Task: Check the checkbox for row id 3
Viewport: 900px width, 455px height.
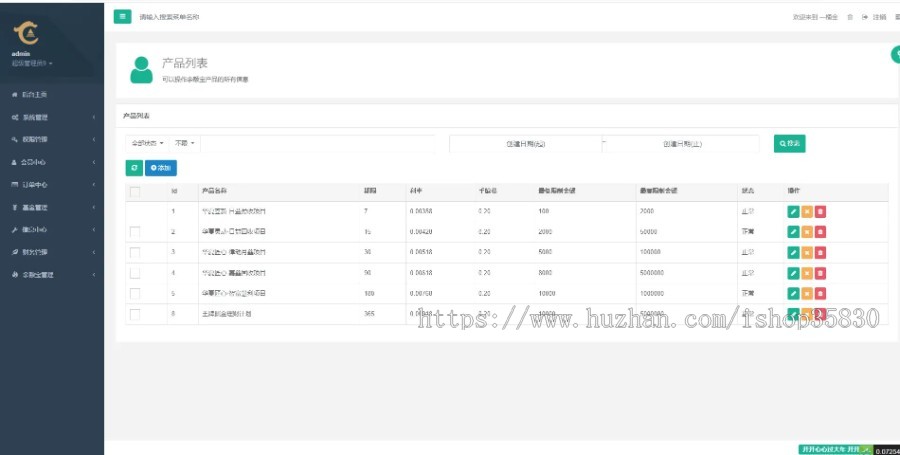Action: (135, 252)
